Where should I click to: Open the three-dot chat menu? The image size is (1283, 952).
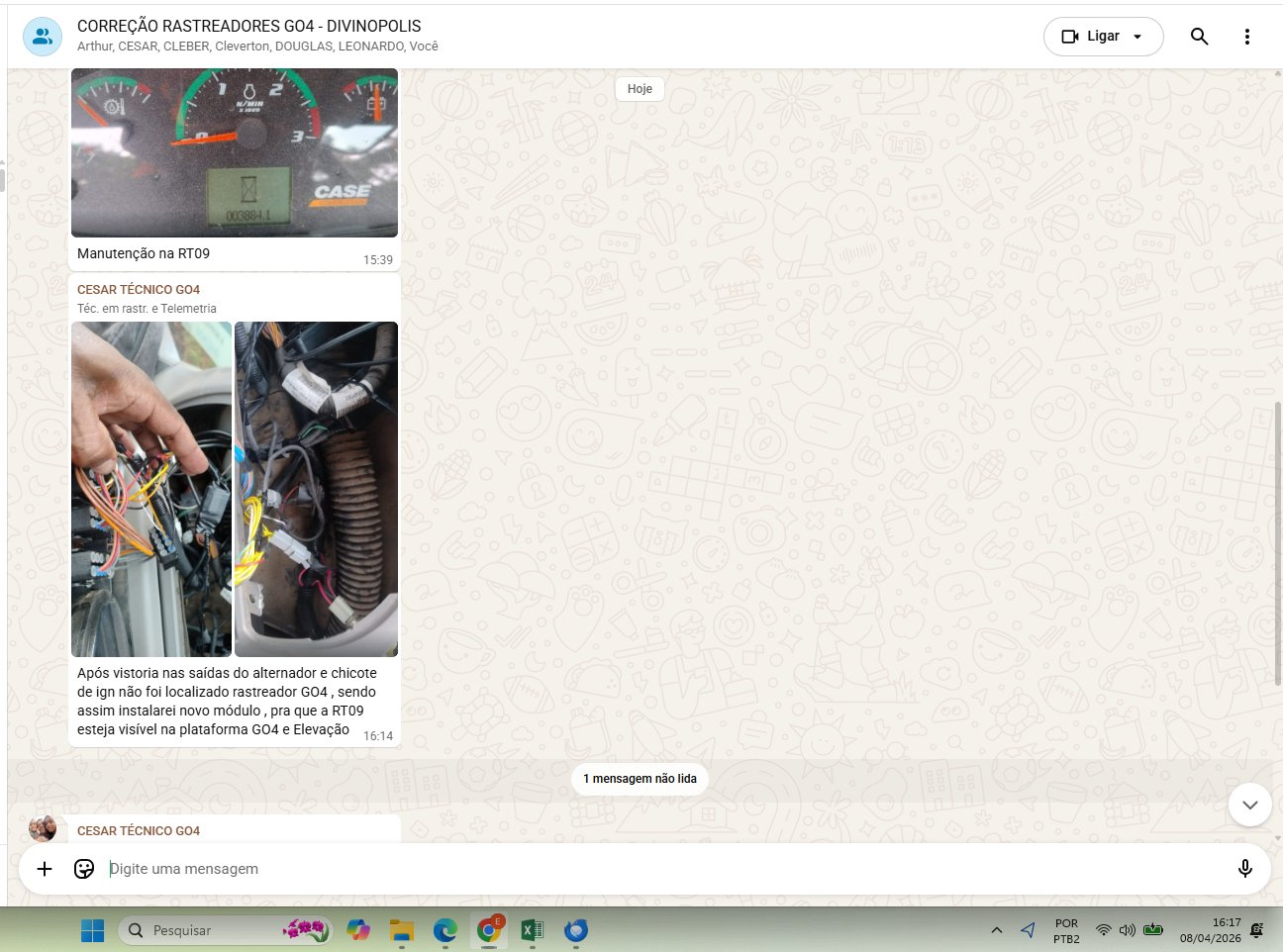[x=1246, y=37]
